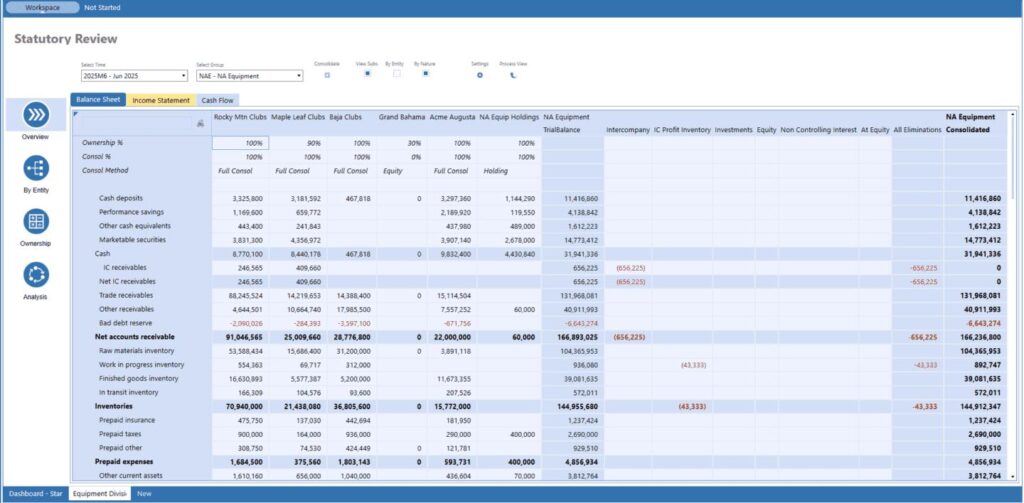Viewport: 1024px width, 503px height.
Task: Select the Consol Method row label
Action: [105, 170]
